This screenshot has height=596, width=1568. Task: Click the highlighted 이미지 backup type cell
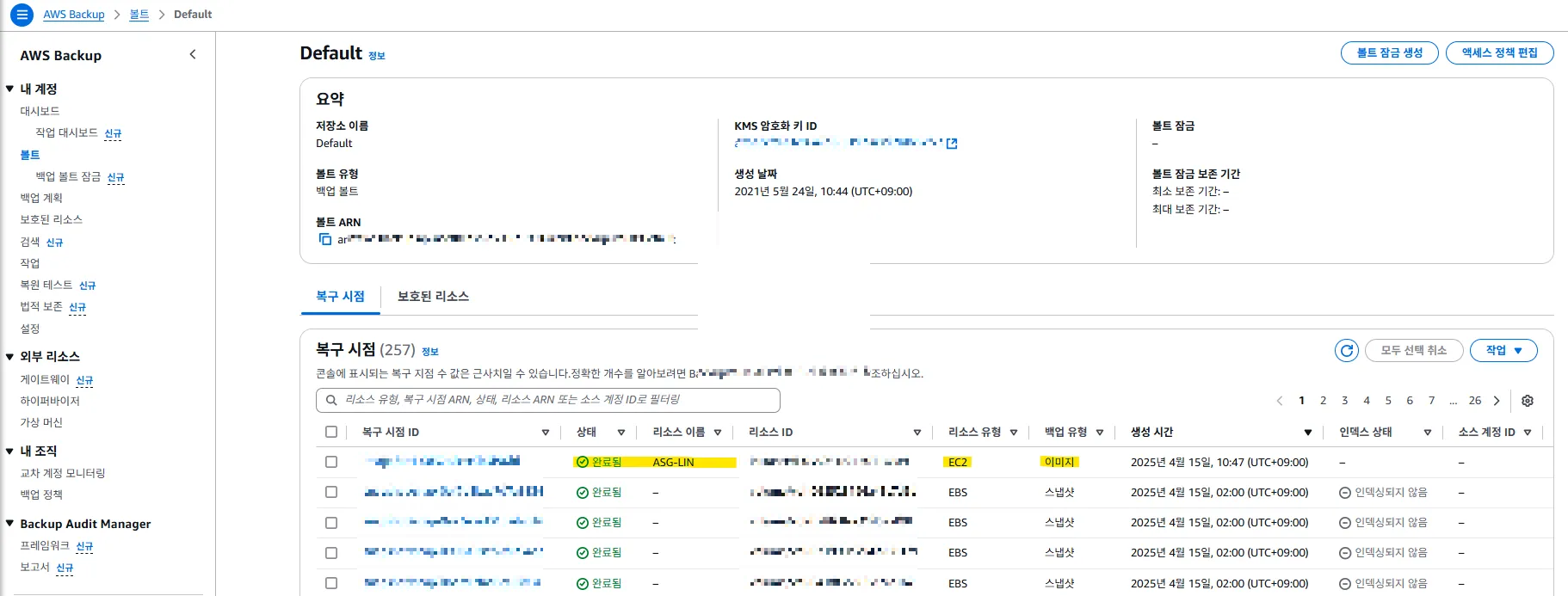pyautogui.click(x=1059, y=462)
